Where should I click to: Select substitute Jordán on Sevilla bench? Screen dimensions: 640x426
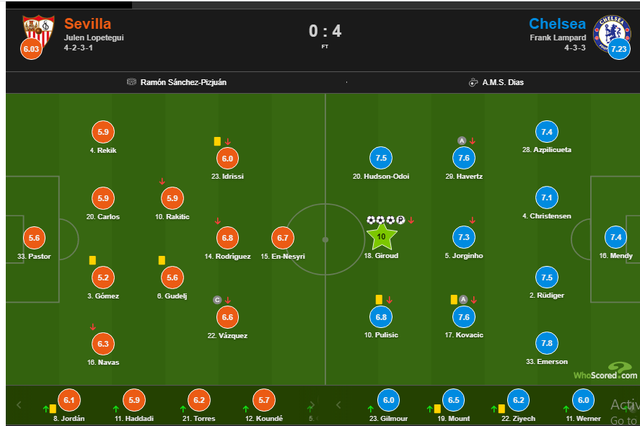[69, 398]
